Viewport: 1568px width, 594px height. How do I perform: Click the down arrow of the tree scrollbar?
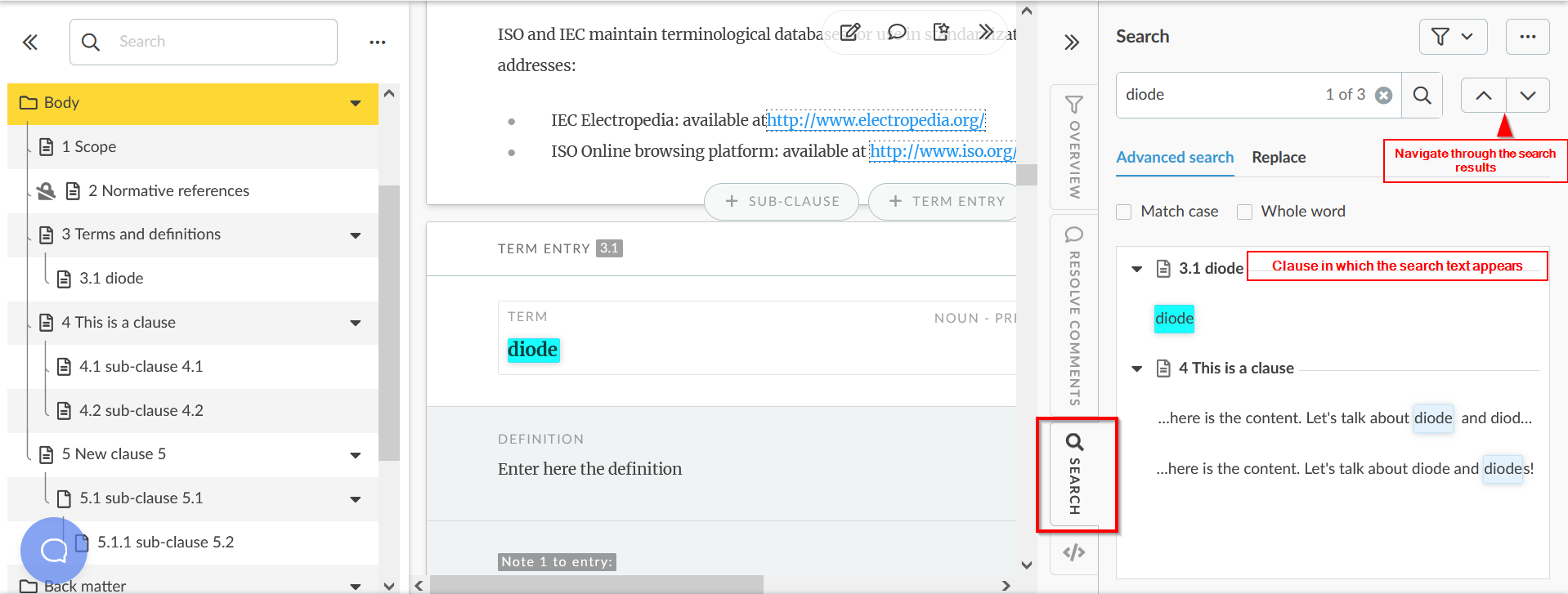tap(389, 586)
